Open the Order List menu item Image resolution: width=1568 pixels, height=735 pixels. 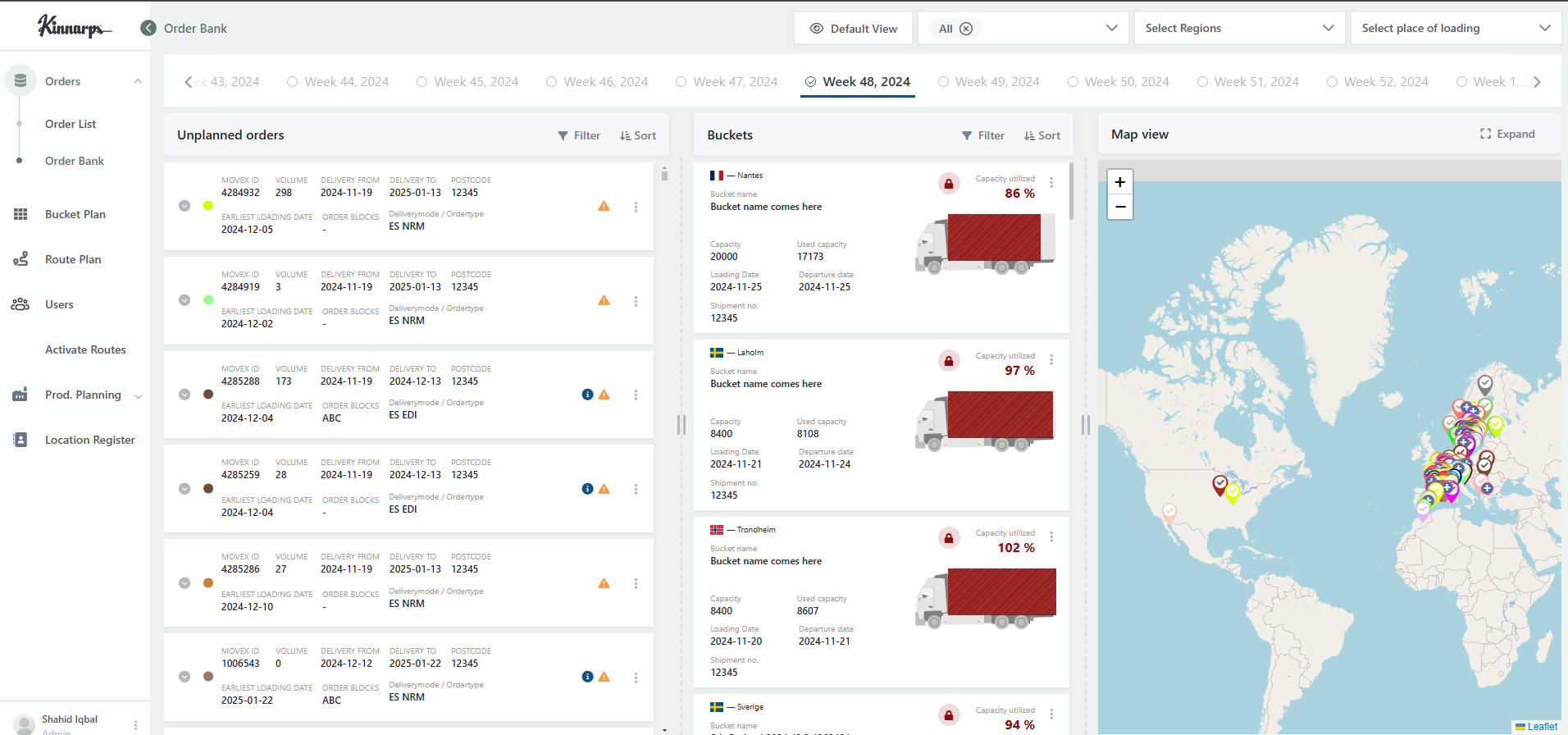click(x=71, y=124)
